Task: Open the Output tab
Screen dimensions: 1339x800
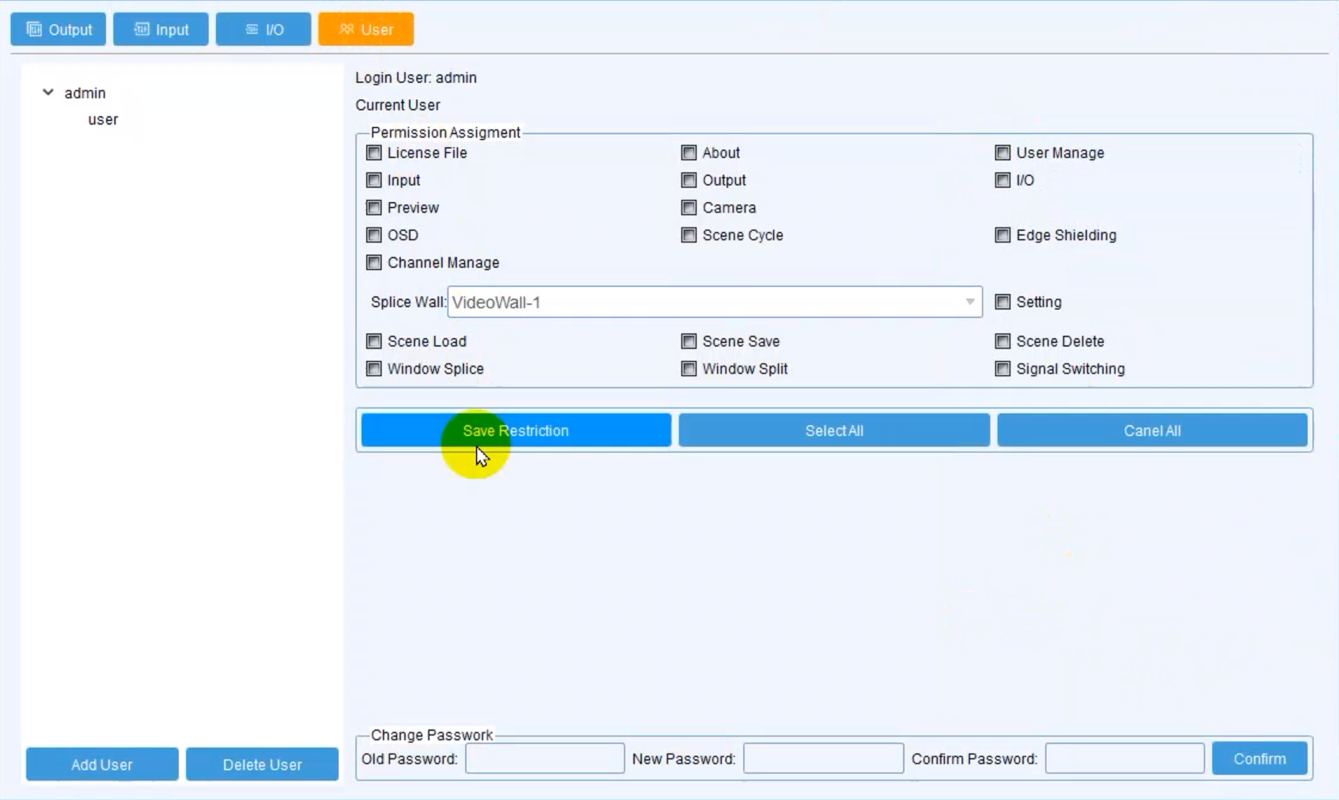Action: pyautogui.click(x=58, y=29)
